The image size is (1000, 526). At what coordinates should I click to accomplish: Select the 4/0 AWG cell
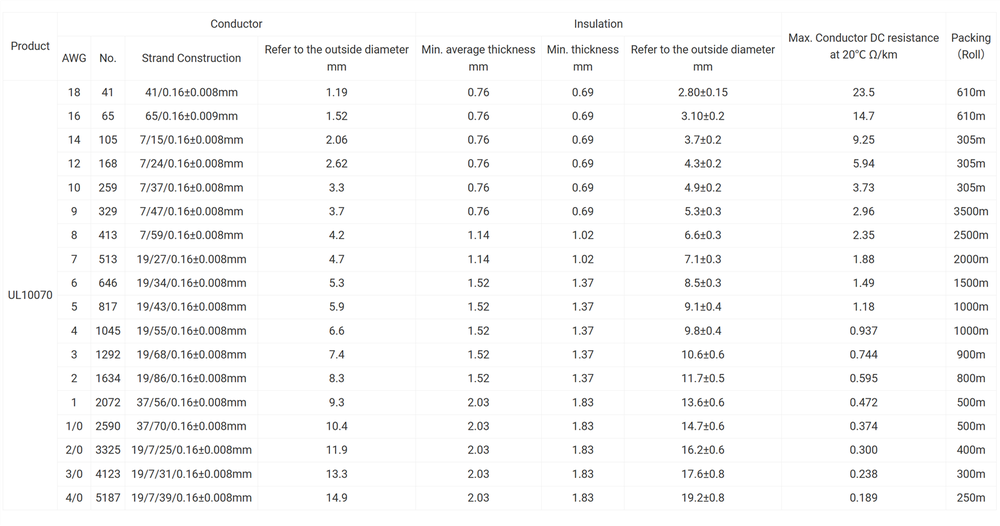point(74,498)
